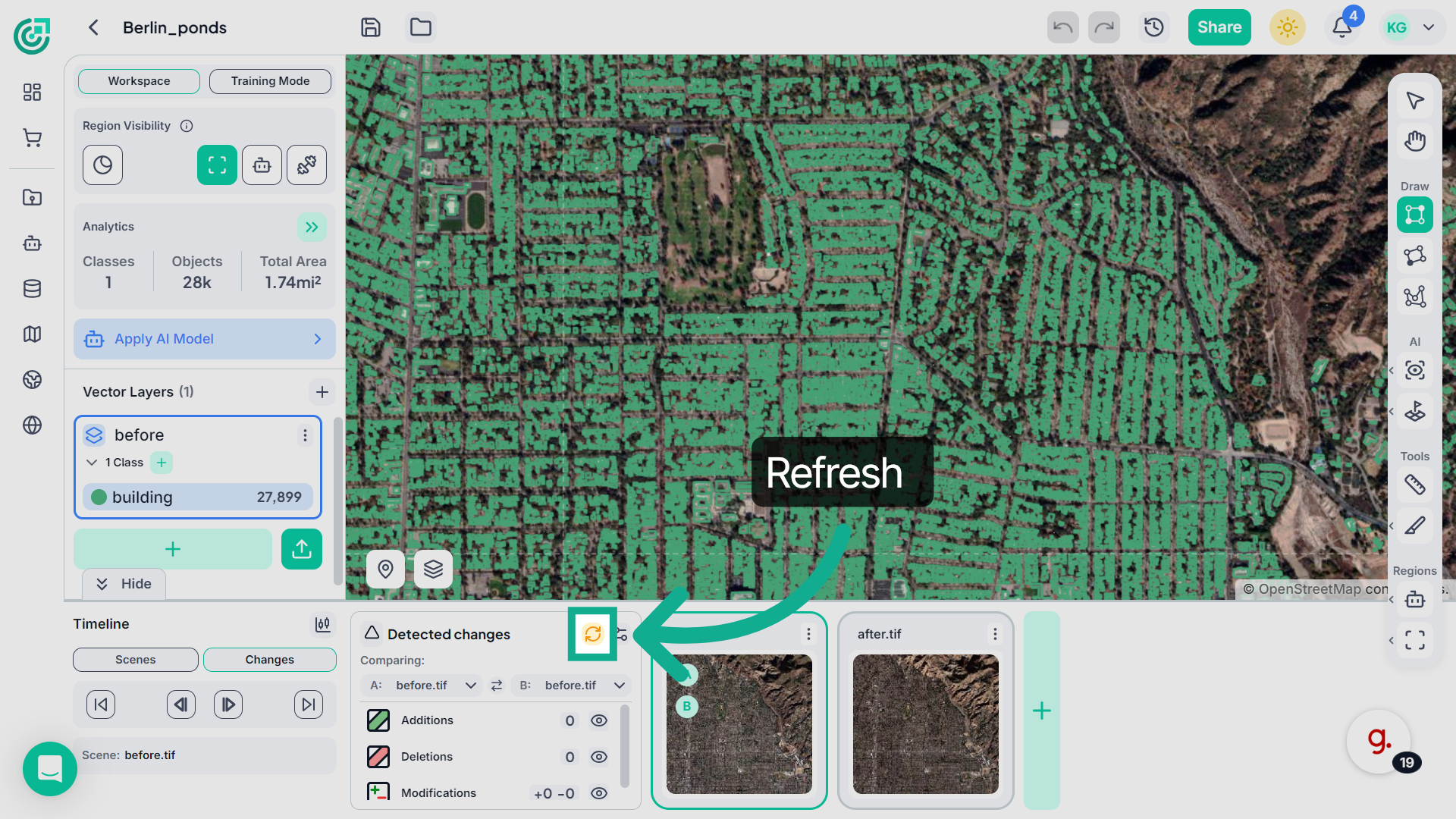Viewport: 1456px width, 819px height.
Task: Click the map pin location button
Action: click(x=385, y=569)
